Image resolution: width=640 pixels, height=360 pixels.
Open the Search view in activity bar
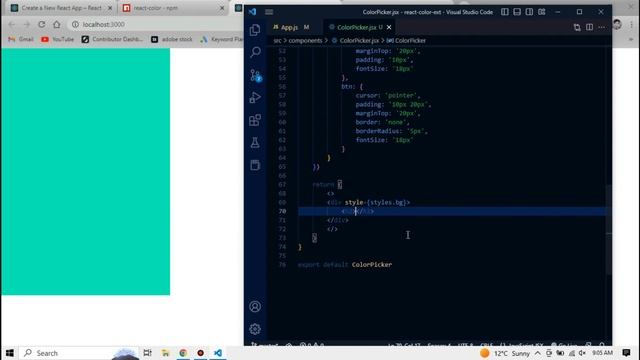(x=255, y=52)
